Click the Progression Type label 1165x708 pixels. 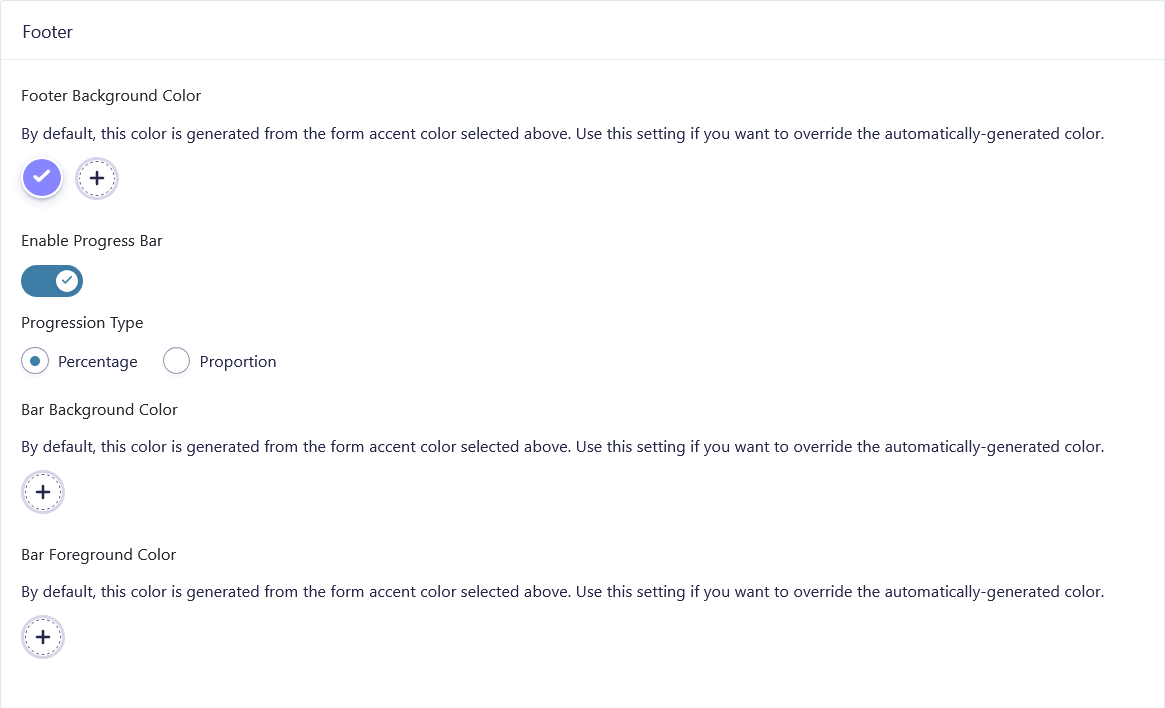tap(82, 323)
